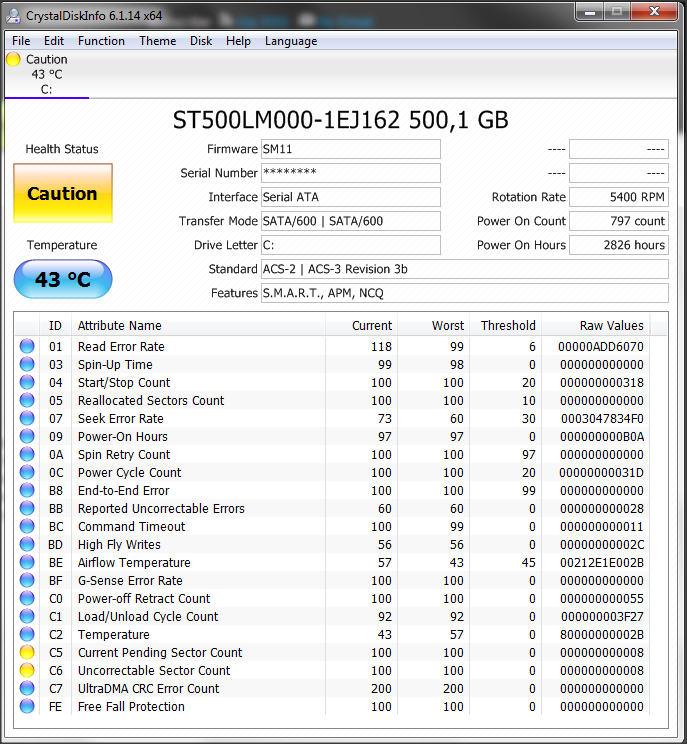Select the Read Error Rate attribute name
The image size is (687, 744).
tap(121, 347)
